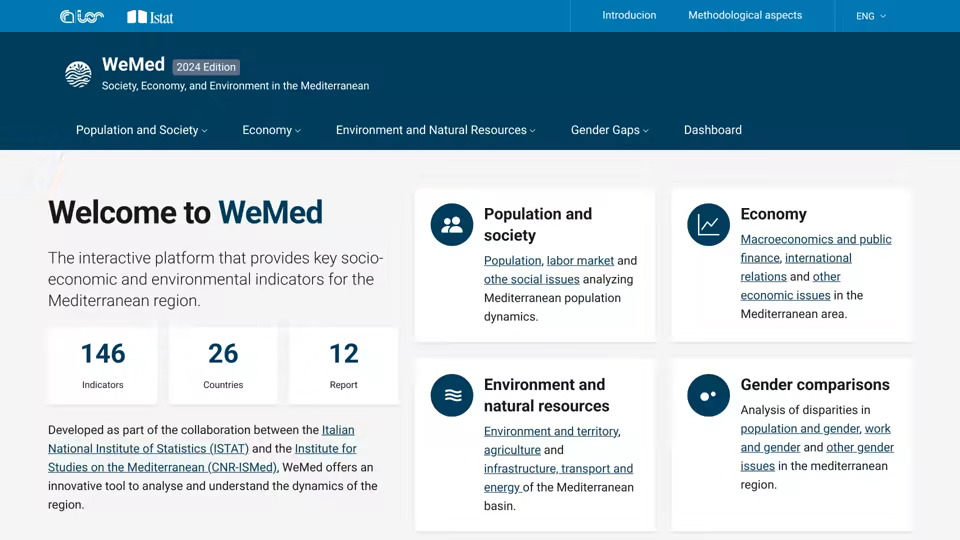Click the Welcome to WeMed heading
The width and height of the screenshot is (960, 540).
point(185,212)
